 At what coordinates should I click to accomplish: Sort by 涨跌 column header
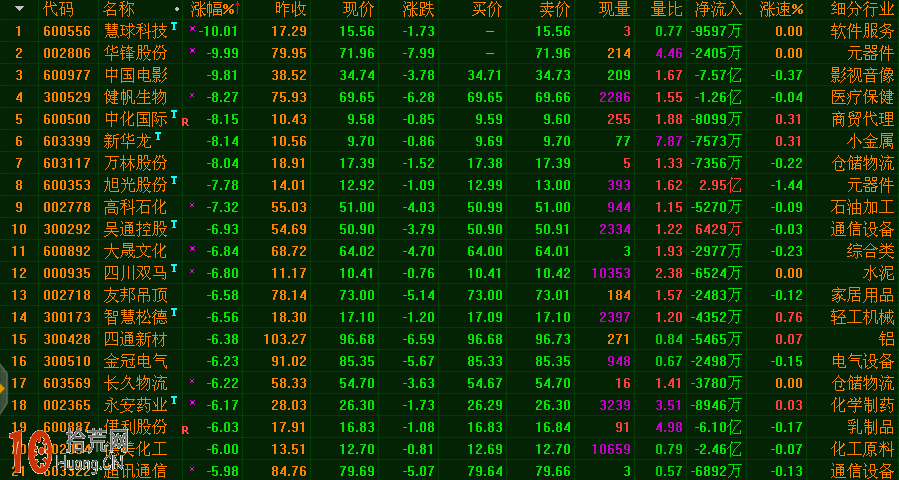point(419,9)
